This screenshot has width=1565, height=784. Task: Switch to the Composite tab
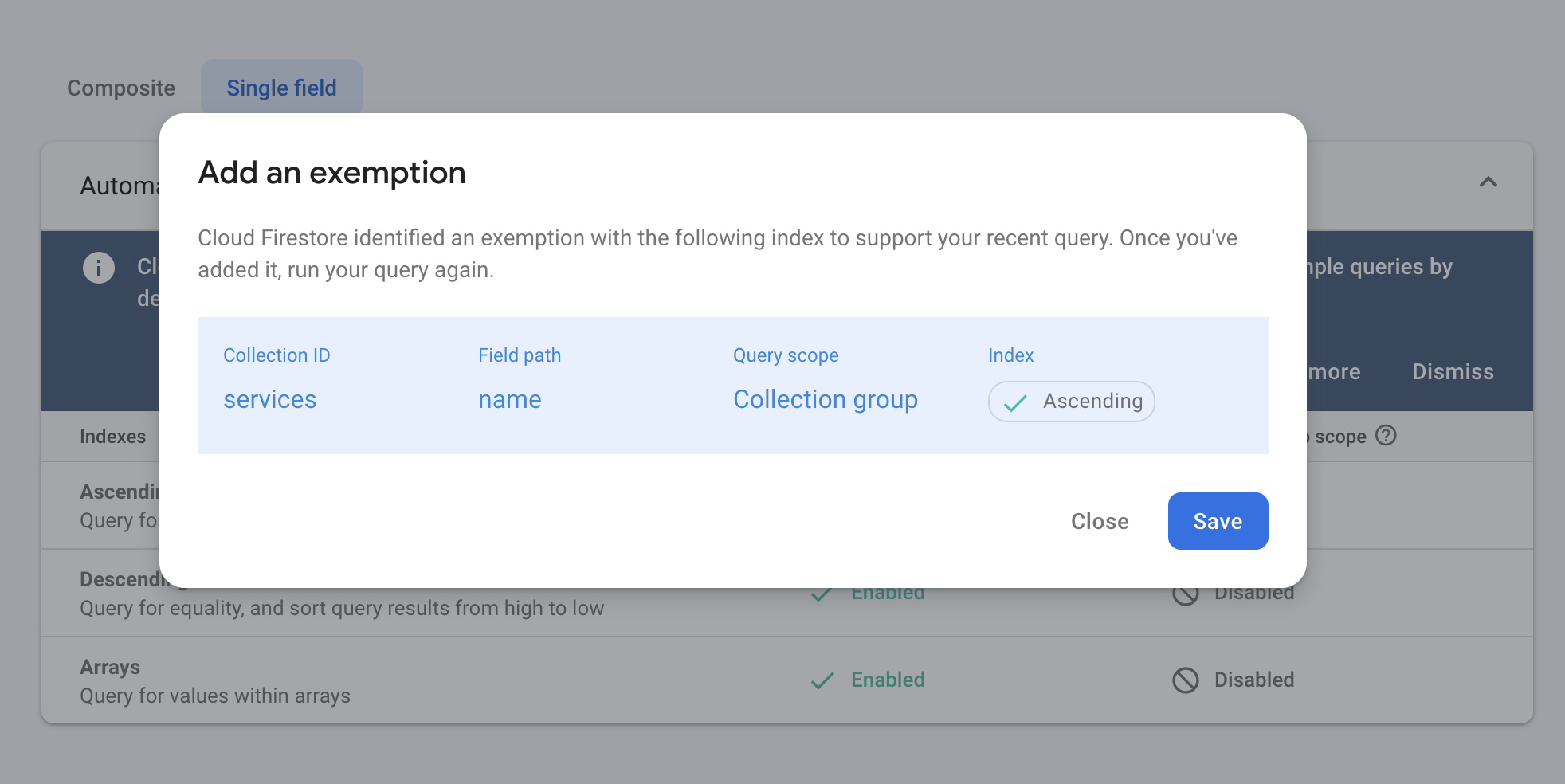[121, 88]
